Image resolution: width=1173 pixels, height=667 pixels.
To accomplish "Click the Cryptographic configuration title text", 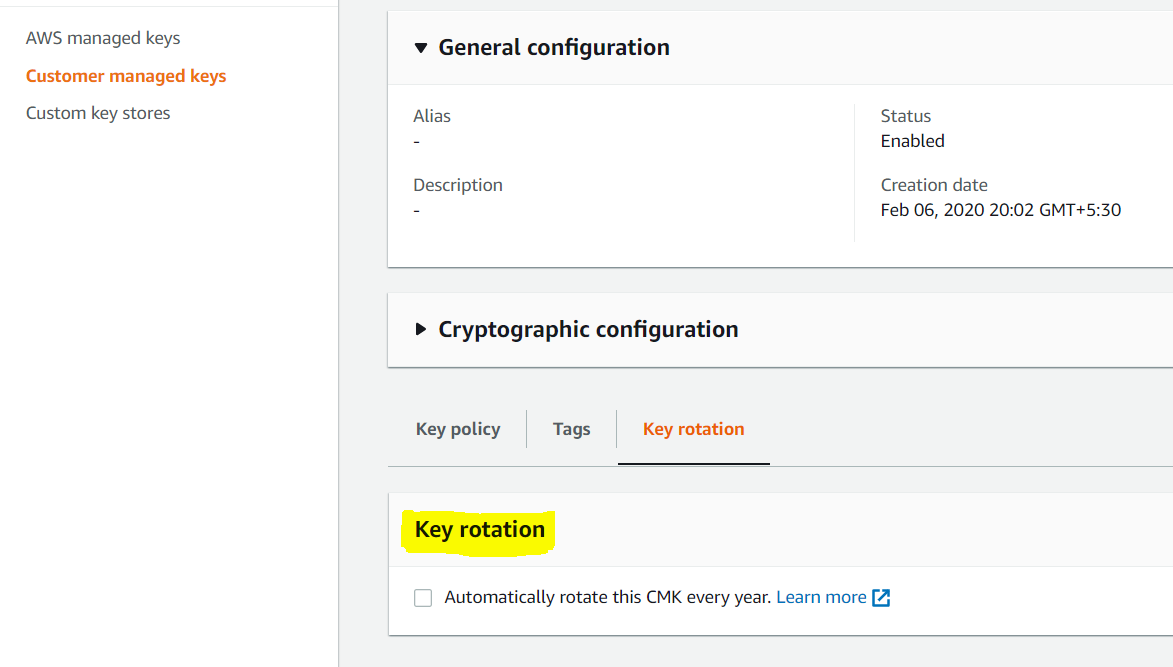I will coord(588,330).
